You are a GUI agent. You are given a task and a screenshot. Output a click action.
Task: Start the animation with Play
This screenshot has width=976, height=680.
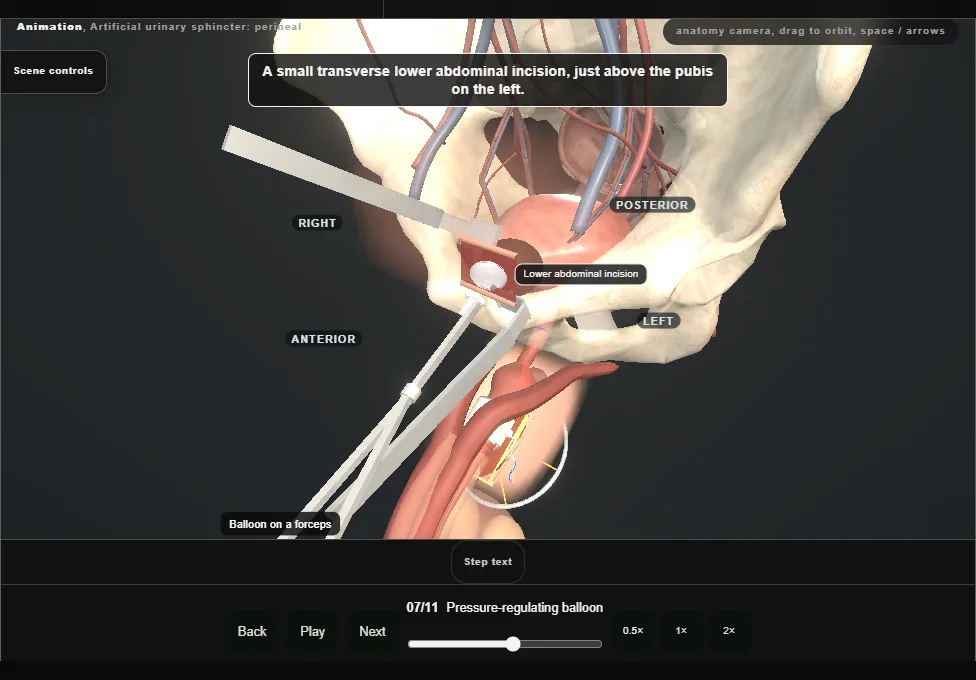pos(312,631)
